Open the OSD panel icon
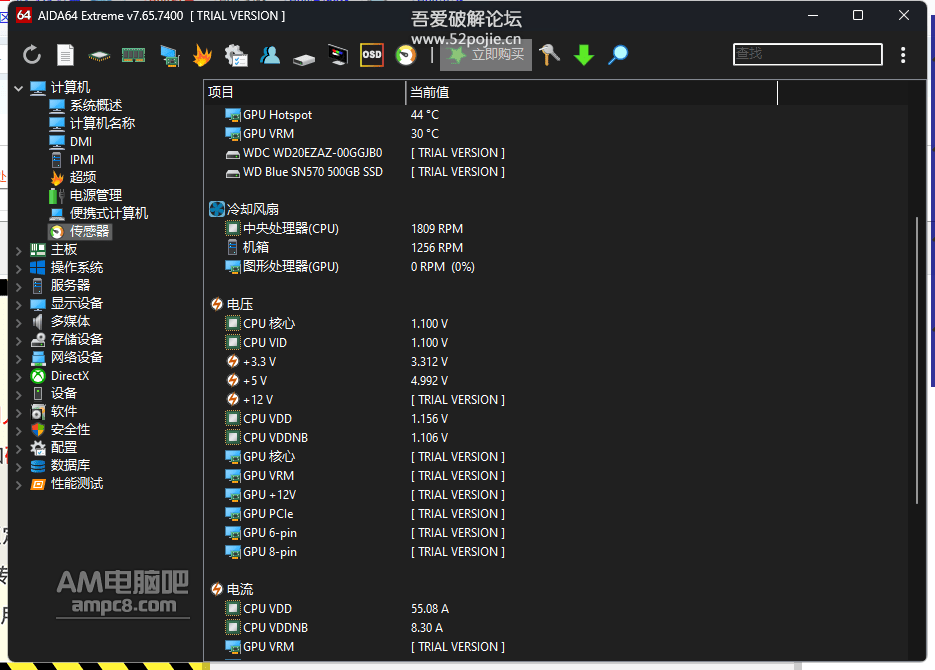 [371, 55]
